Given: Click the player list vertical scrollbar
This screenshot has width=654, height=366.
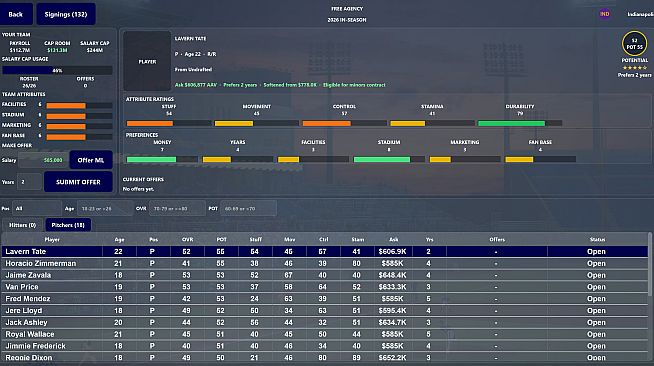Looking at the screenshot, I should 650,265.
